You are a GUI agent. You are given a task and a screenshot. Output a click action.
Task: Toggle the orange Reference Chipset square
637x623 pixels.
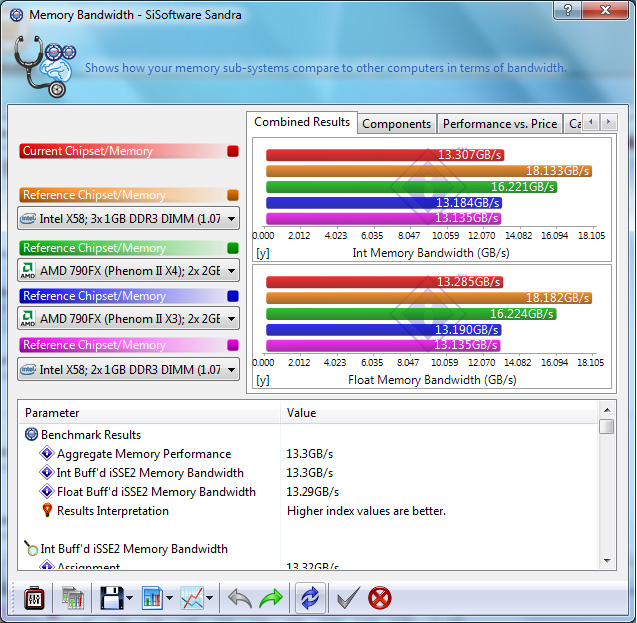[233, 195]
